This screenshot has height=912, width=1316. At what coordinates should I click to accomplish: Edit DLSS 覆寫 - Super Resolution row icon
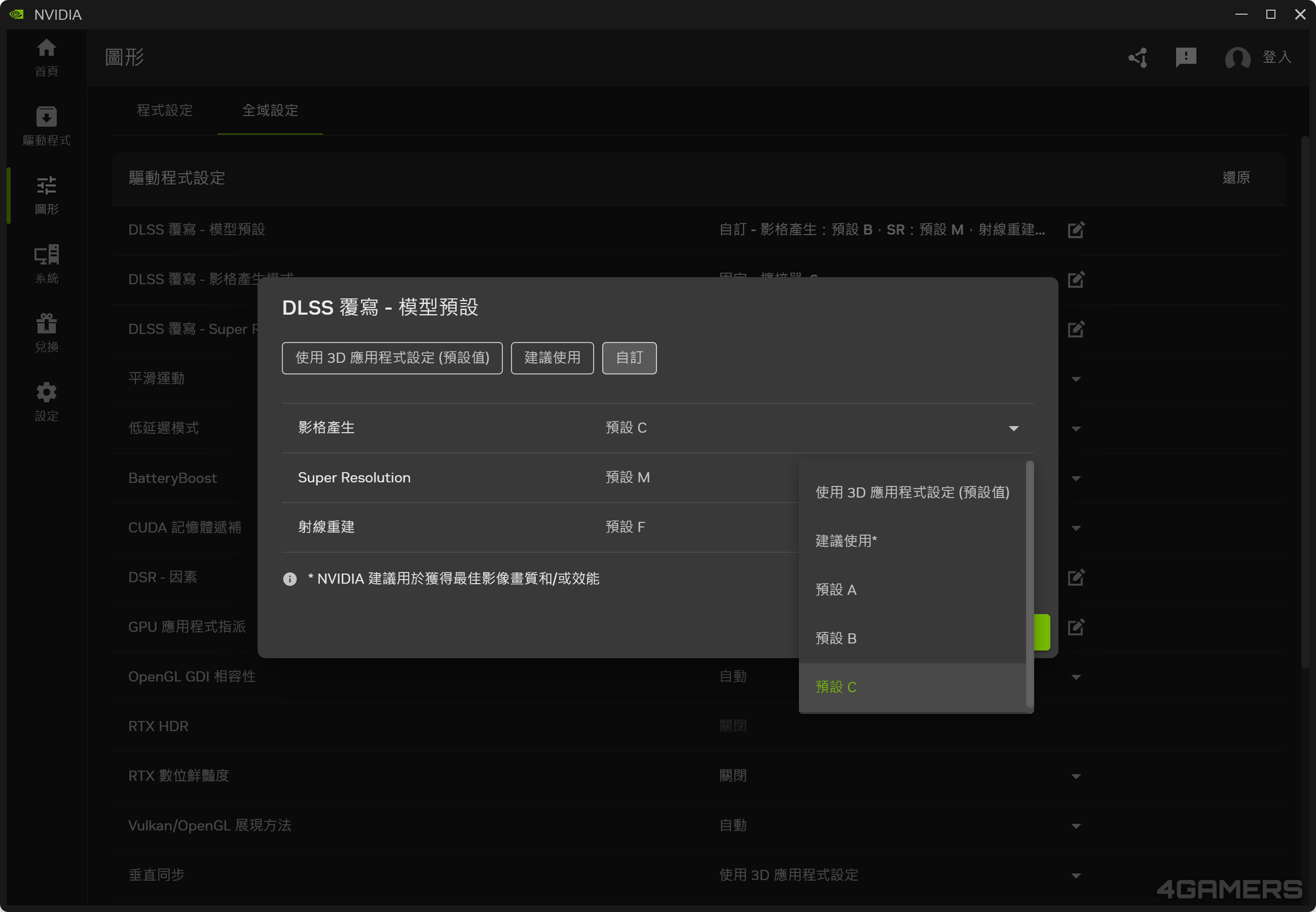tap(1076, 329)
